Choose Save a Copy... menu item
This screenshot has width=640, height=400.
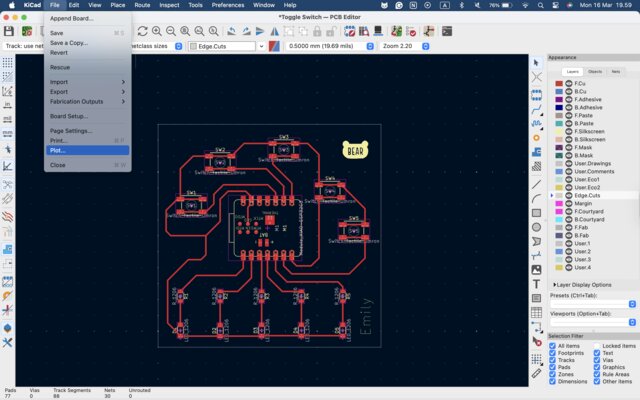(x=87, y=43)
